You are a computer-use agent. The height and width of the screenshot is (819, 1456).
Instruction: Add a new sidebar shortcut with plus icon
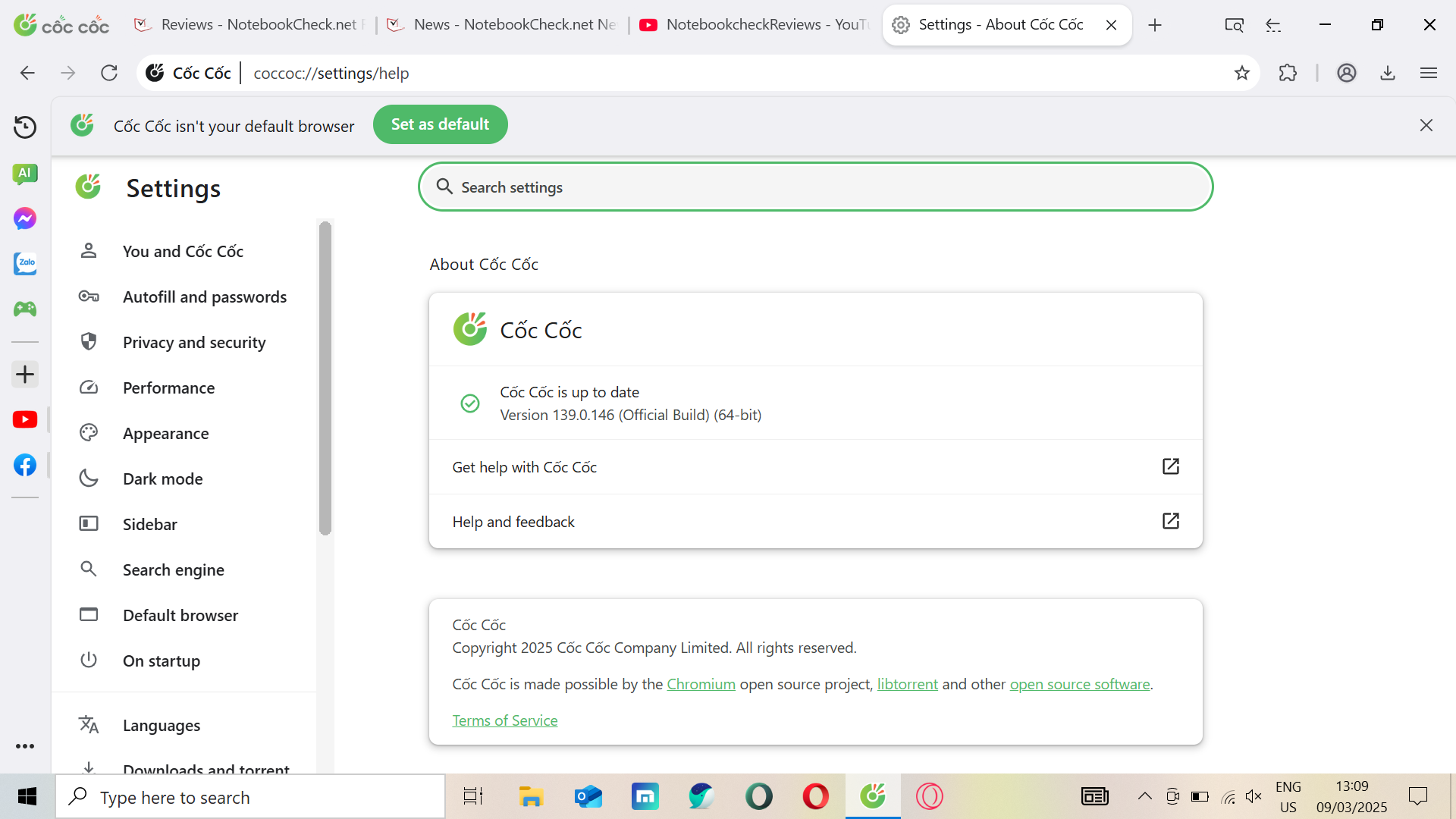[x=25, y=374]
